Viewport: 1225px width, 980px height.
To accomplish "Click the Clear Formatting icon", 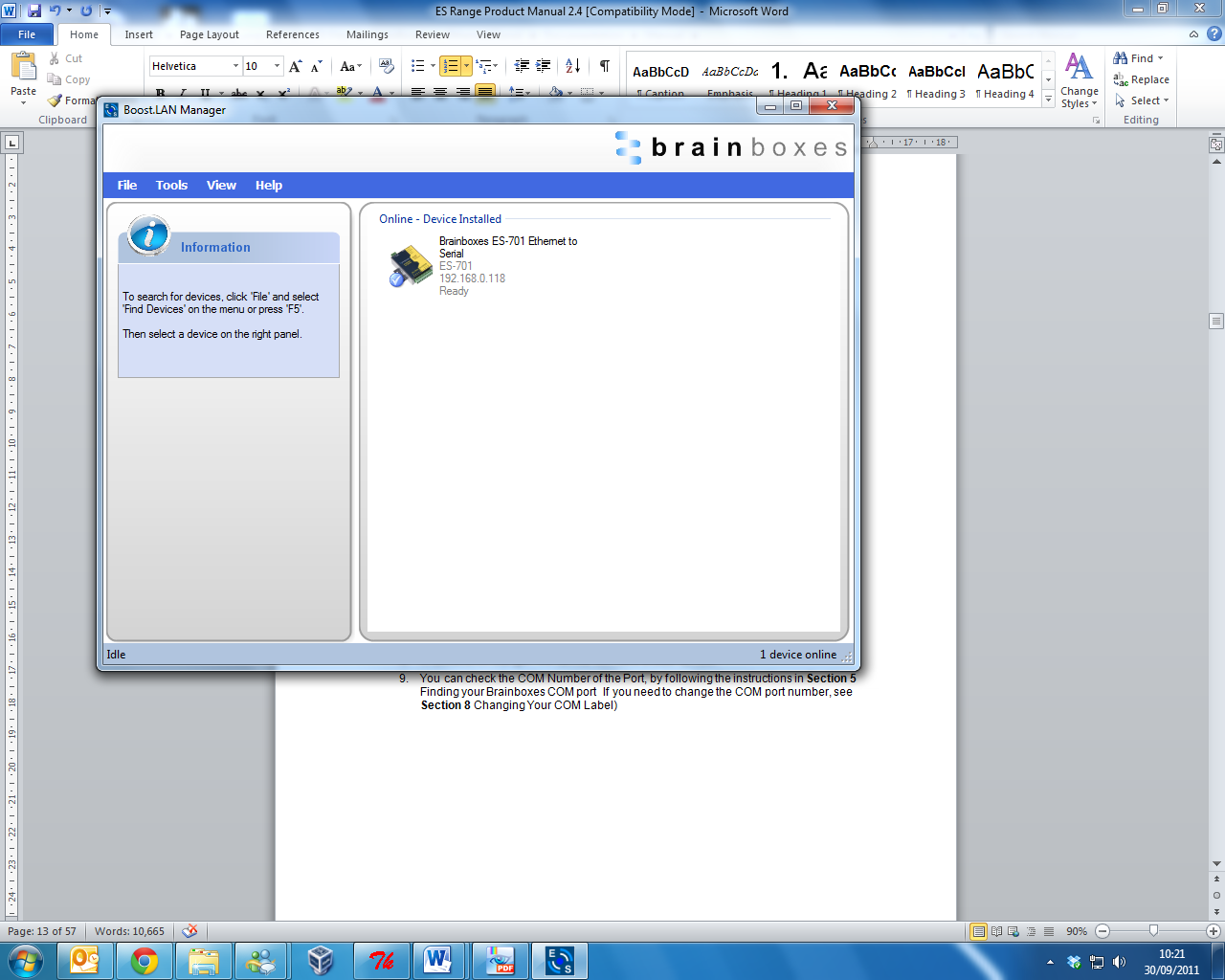I will click(387, 66).
